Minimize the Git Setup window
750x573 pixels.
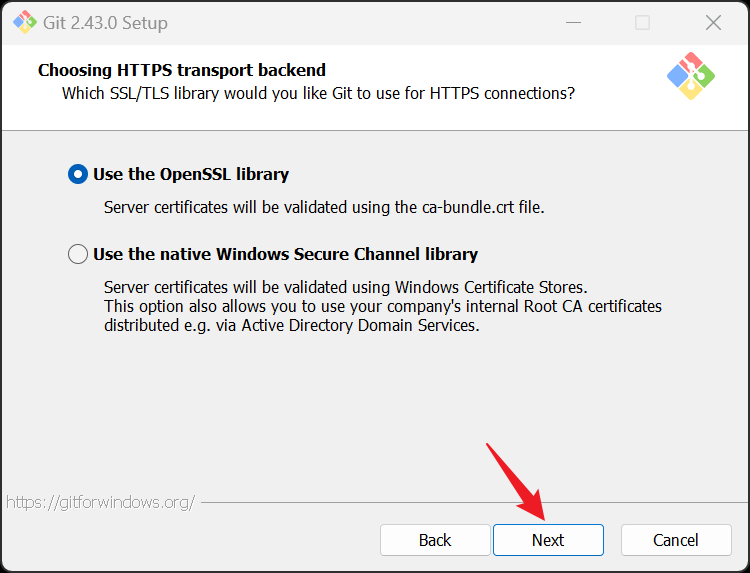(x=571, y=22)
